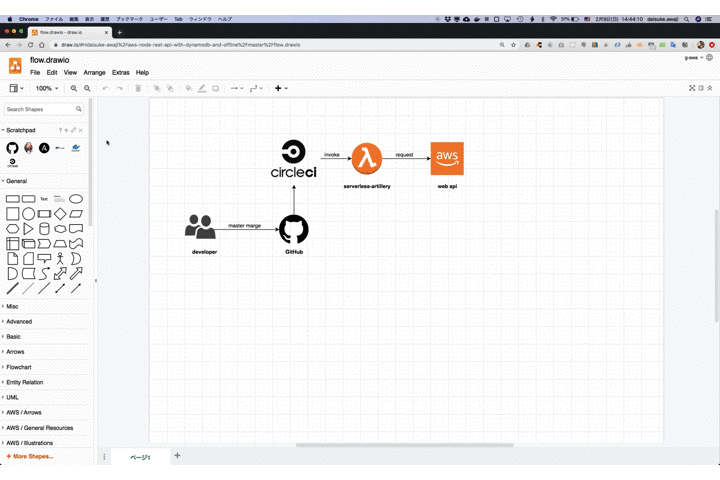This screenshot has height=480, width=720.
Task: Collapse the General shapes section
Action: 14,181
